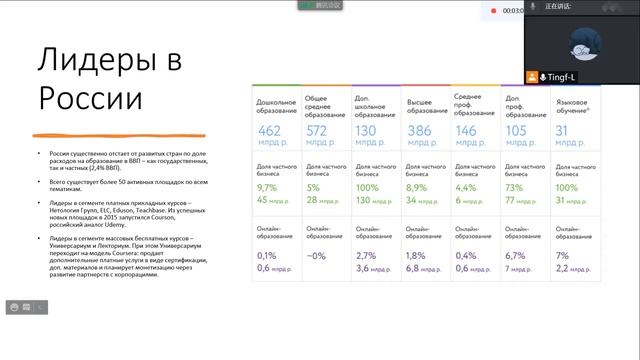Click the green value 45 млрд р.

[x=273, y=200]
